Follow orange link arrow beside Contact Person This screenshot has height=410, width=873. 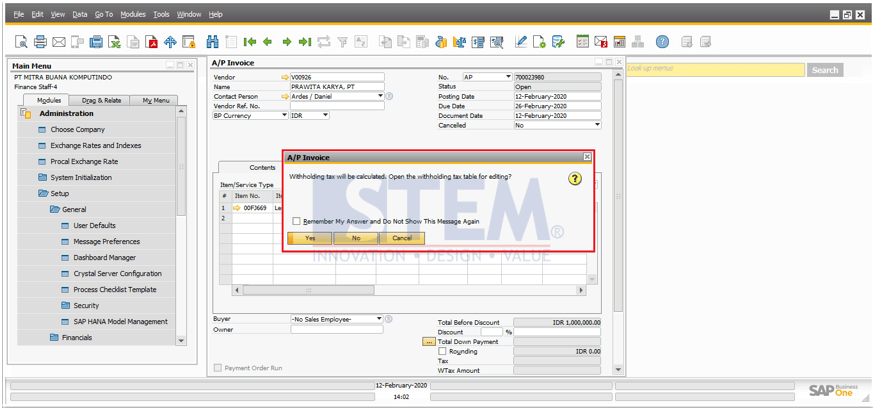286,96
